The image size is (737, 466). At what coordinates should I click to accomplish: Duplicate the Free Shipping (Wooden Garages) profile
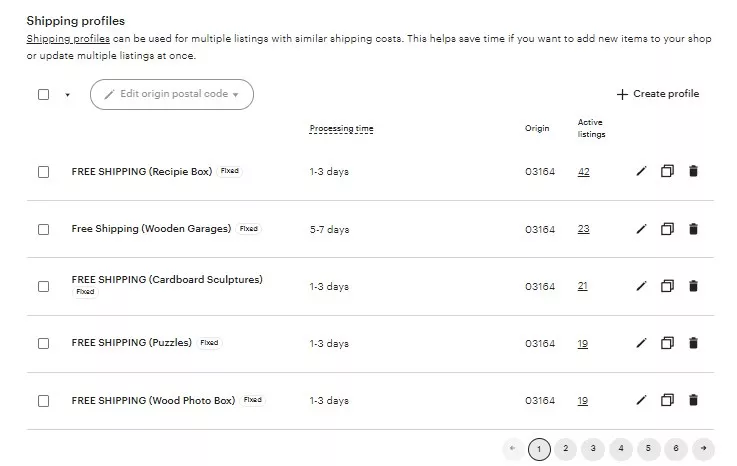pos(667,229)
